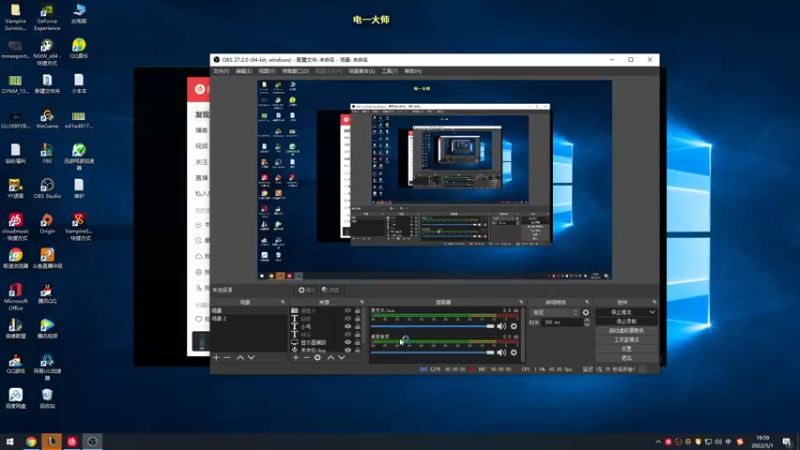Open source properties with the sources gear icon
Screen dimensions: 800x450
click(317, 358)
